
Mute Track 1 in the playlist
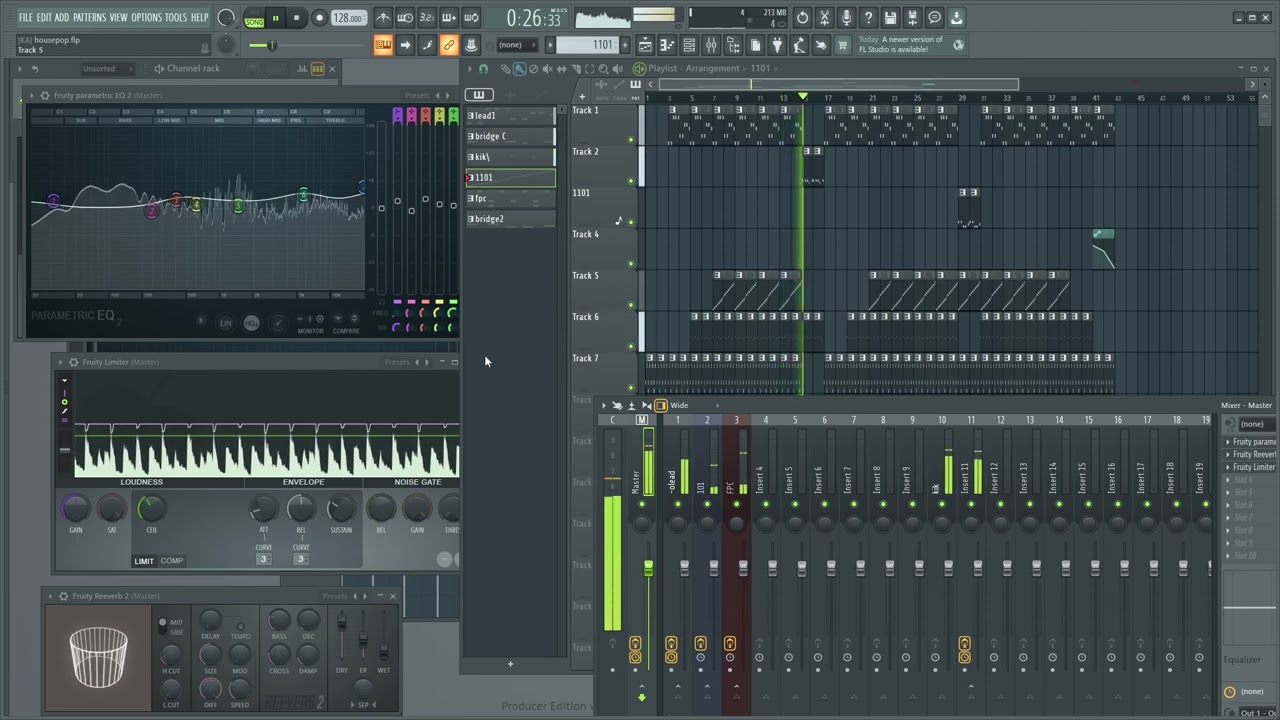tap(631, 140)
